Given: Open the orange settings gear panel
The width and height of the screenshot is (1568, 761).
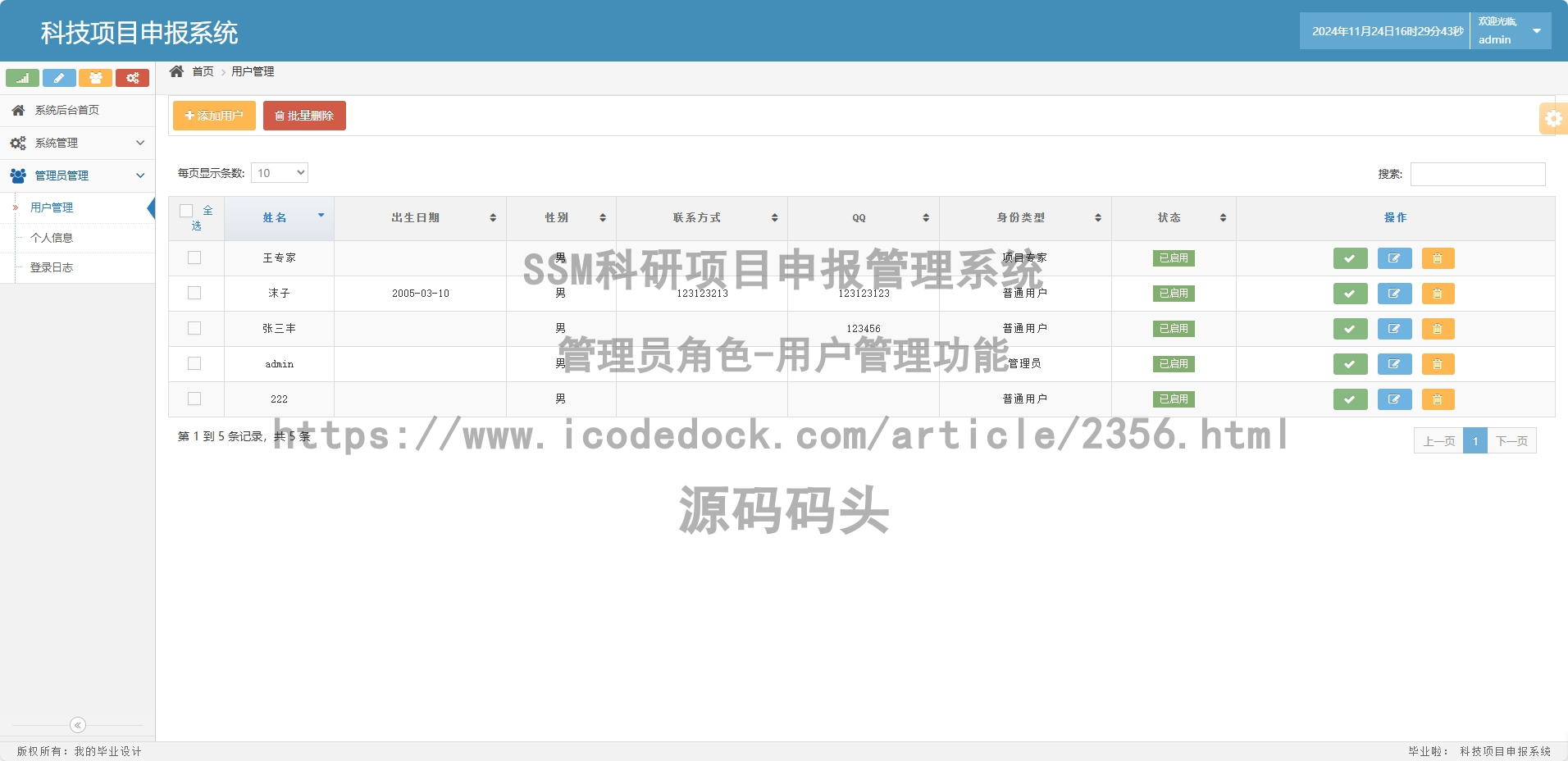Looking at the screenshot, I should point(1553,118).
